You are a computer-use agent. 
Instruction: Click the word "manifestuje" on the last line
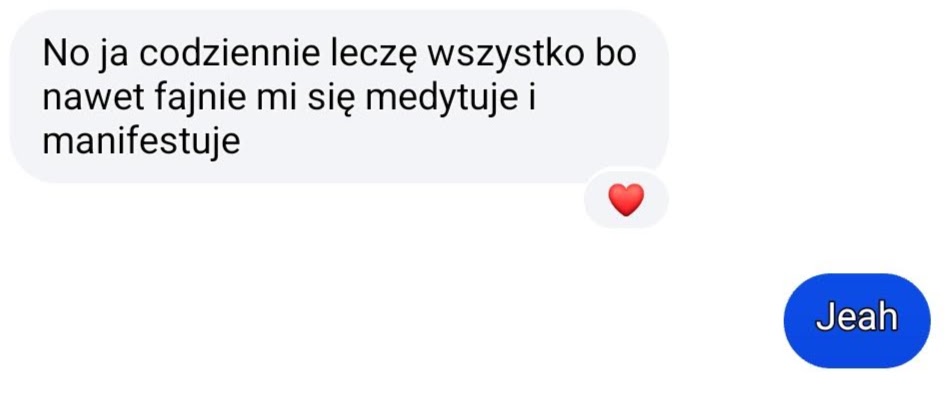pos(141,143)
